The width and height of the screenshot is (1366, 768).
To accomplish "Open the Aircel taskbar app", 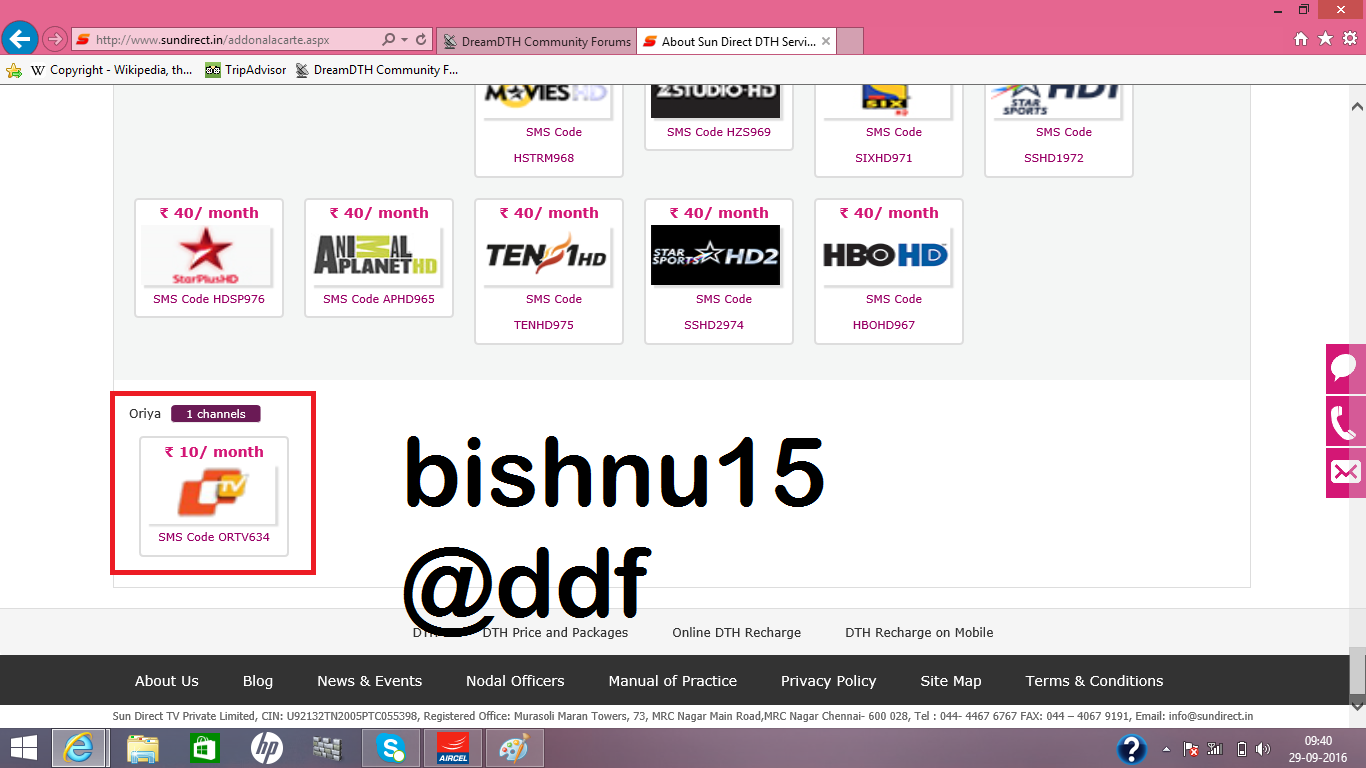I will [x=453, y=748].
